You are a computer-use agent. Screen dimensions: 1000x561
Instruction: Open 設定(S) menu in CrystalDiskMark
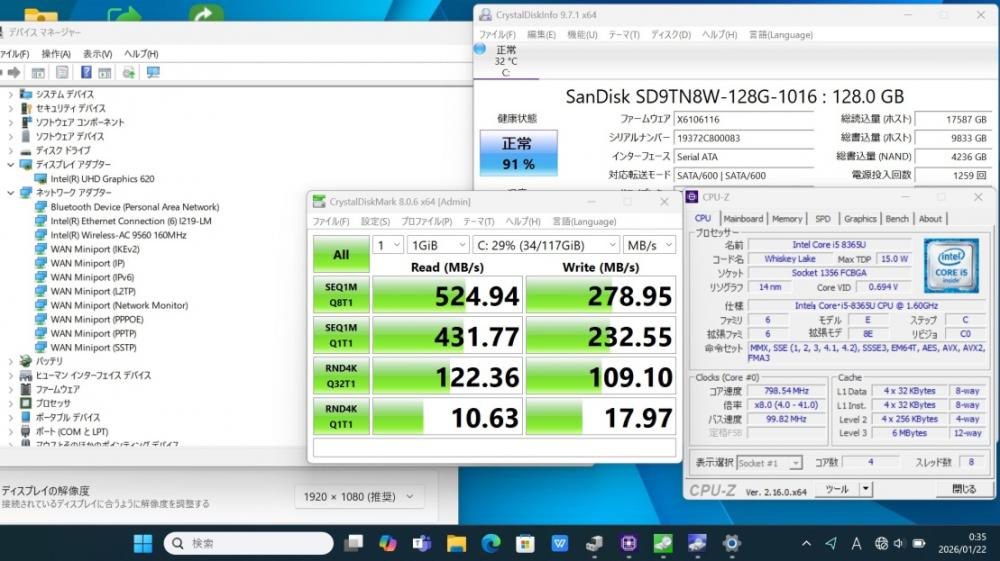375,222
